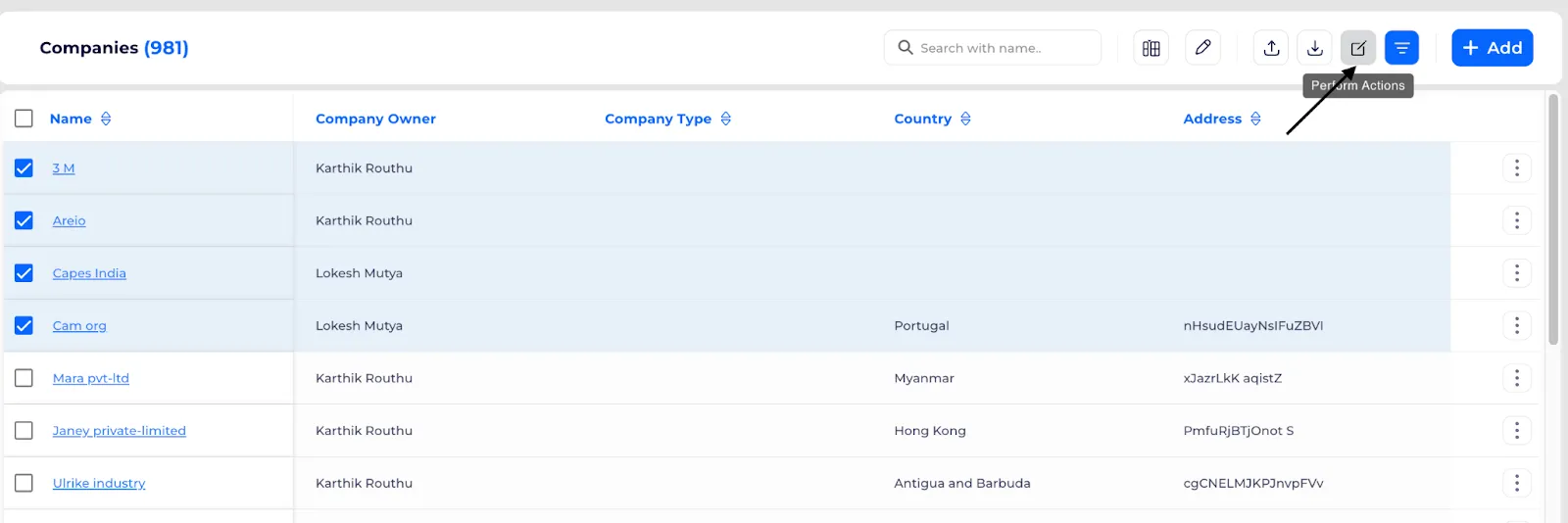Check the Janey private-limited row checkbox
The width and height of the screenshot is (1568, 523).
tap(24, 431)
